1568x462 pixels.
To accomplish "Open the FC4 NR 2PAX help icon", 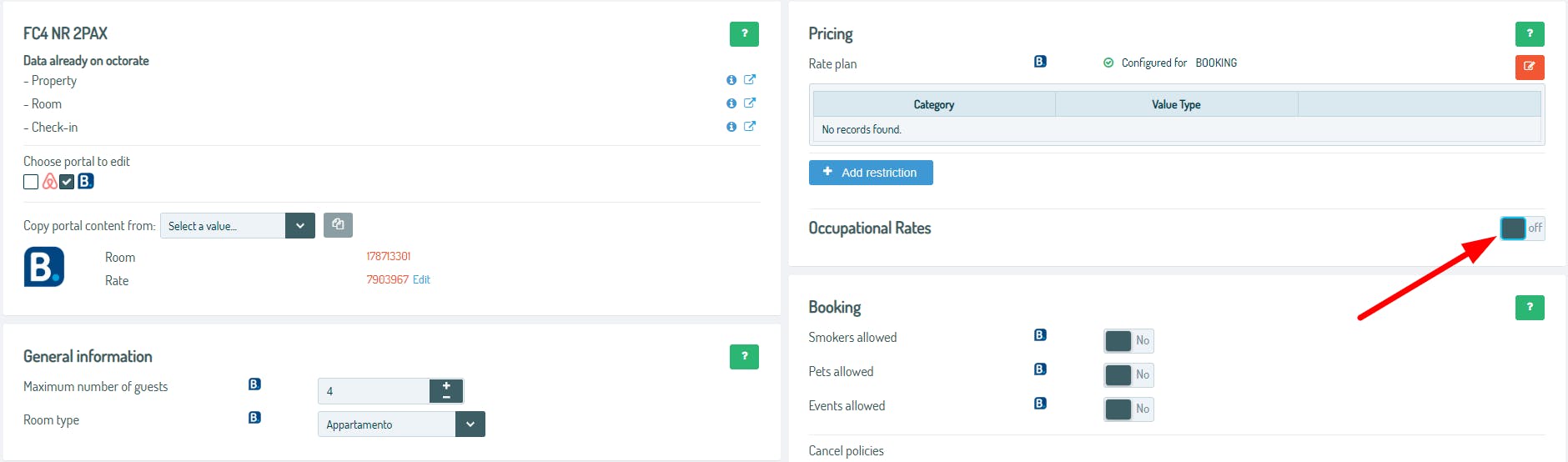I will pos(744,34).
